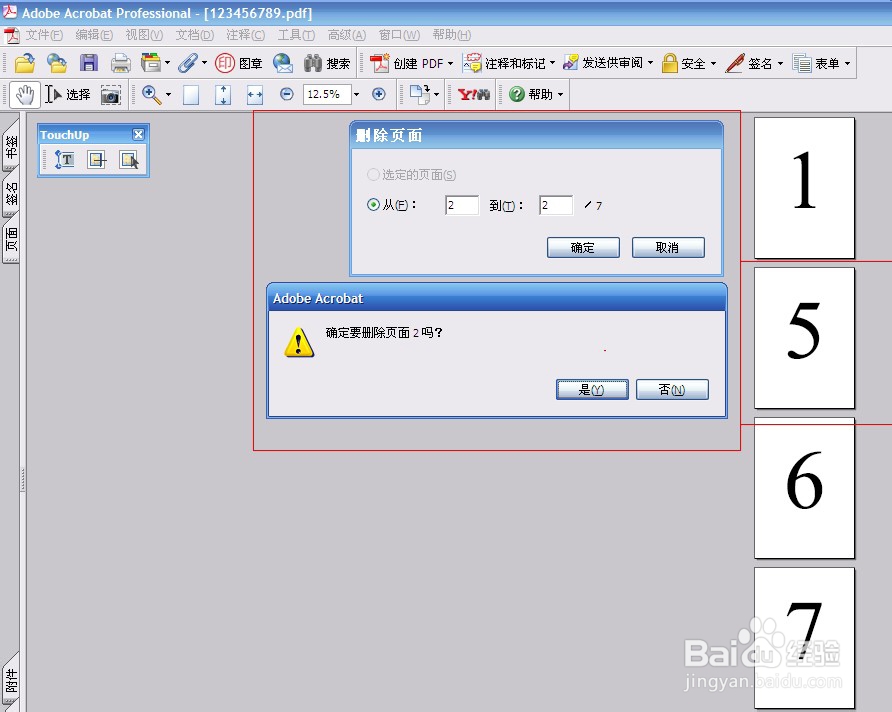Image resolution: width=892 pixels, height=712 pixels.
Task: Open the 文档 menu
Action: (x=195, y=35)
